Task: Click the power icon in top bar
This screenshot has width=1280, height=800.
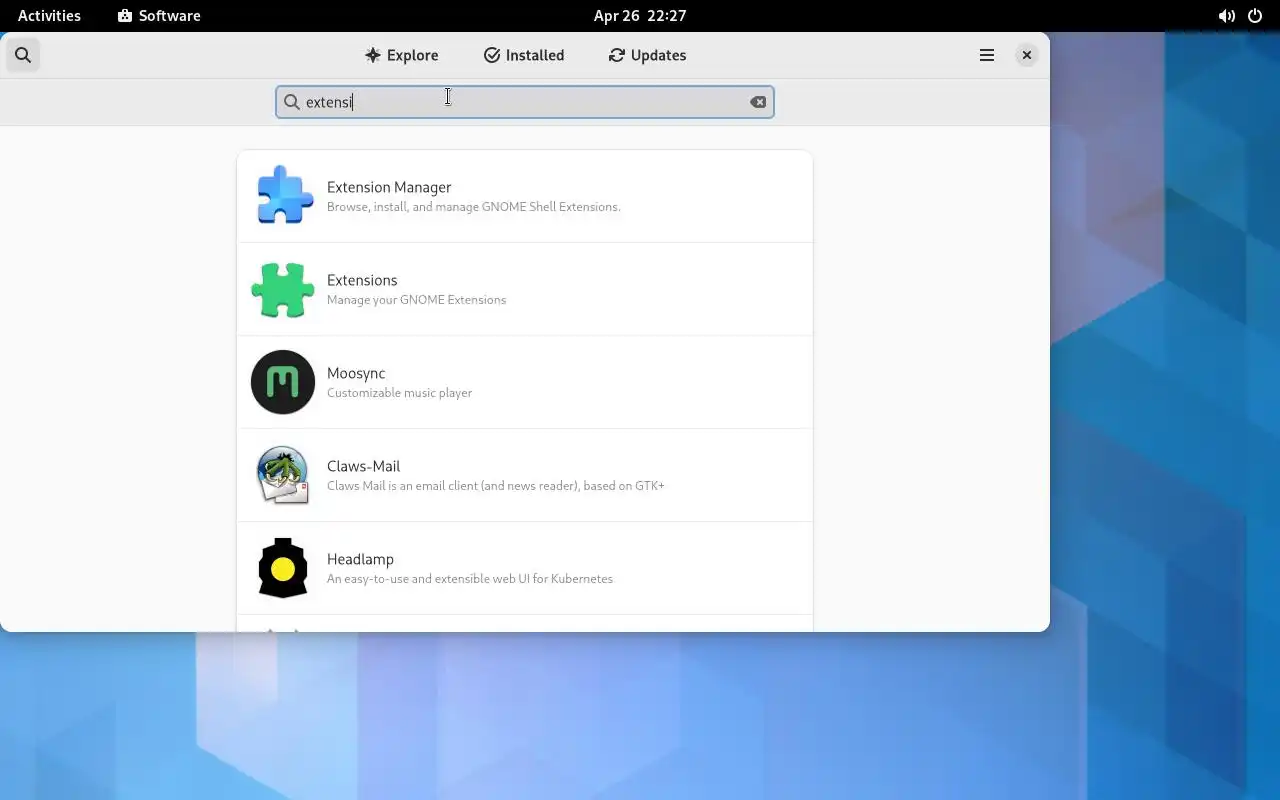Action: (x=1255, y=16)
